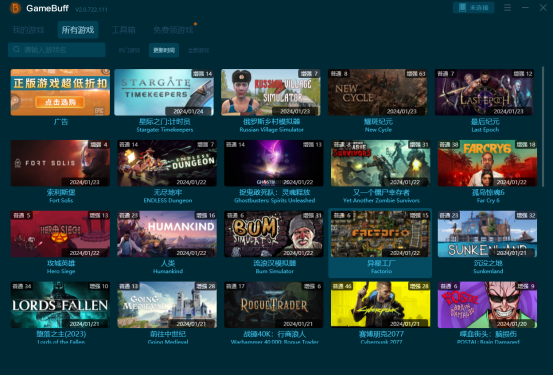Screen dimensions: 553x376
Task: Click the GameBuff orange logo icon
Action: 15,8
